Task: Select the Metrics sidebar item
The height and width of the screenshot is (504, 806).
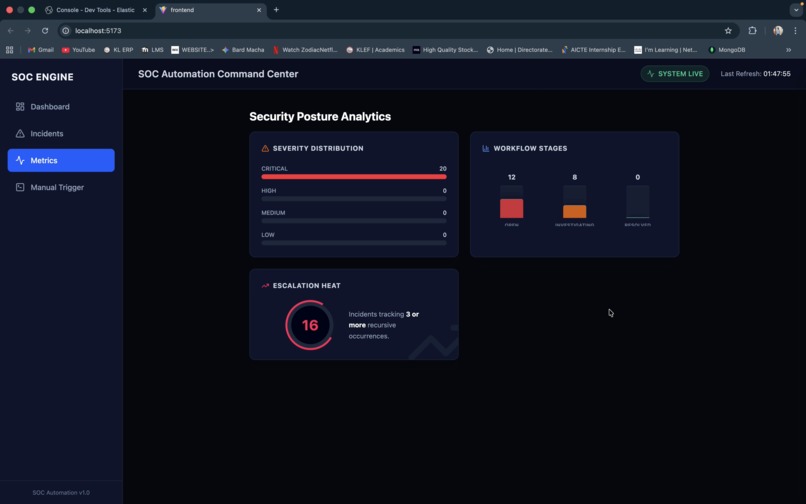Action: (61, 160)
